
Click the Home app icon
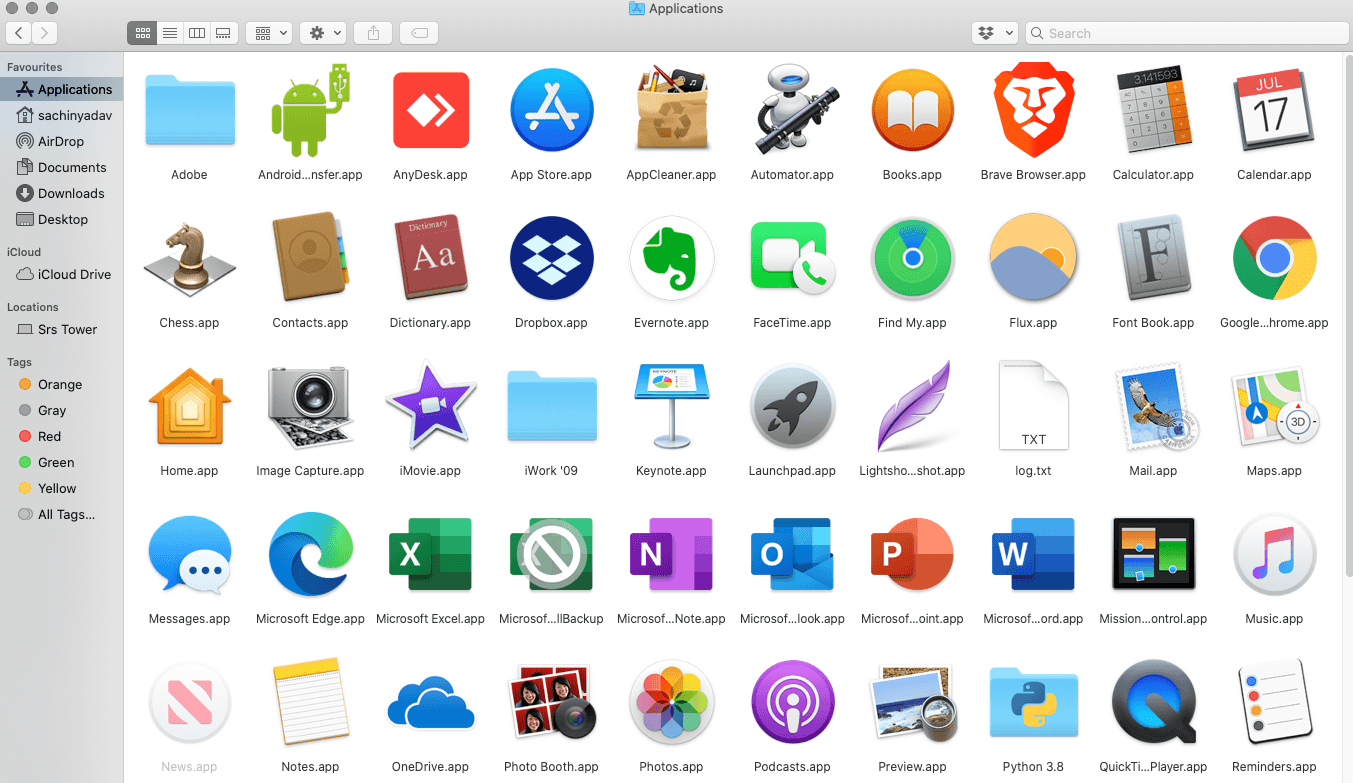pyautogui.click(x=190, y=406)
